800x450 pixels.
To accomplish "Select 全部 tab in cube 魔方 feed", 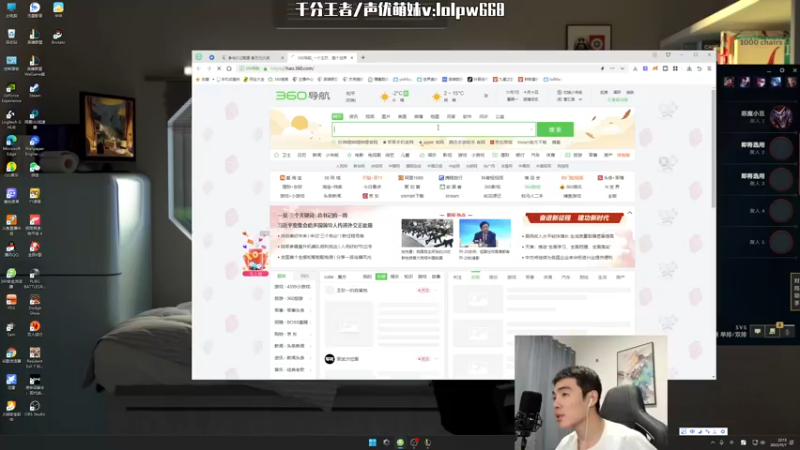I will tap(381, 277).
